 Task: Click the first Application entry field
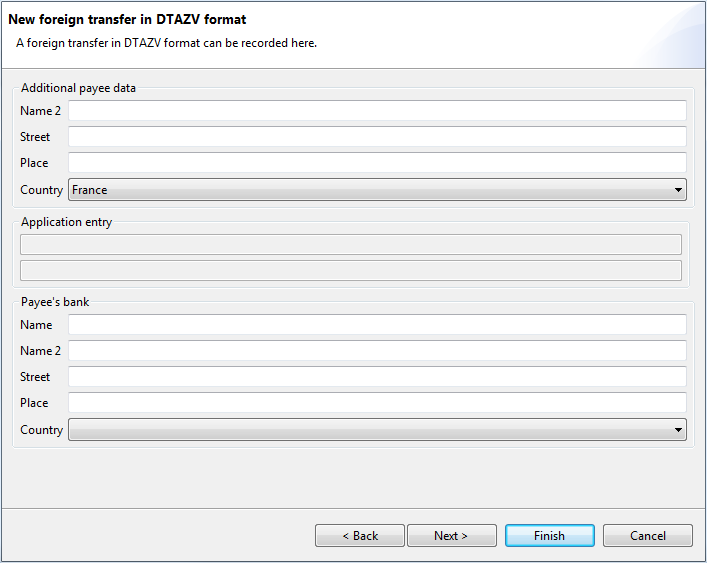pyautogui.click(x=351, y=244)
